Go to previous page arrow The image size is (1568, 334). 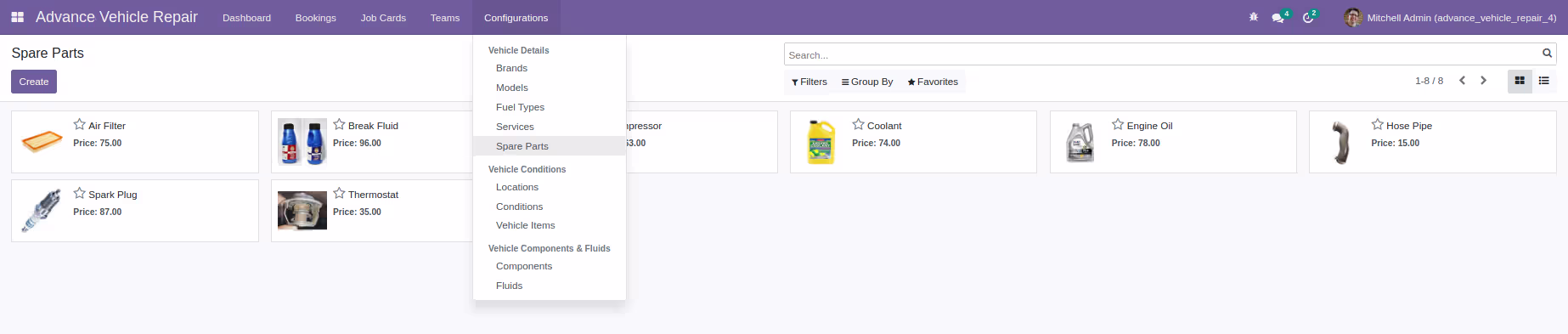point(1462,81)
